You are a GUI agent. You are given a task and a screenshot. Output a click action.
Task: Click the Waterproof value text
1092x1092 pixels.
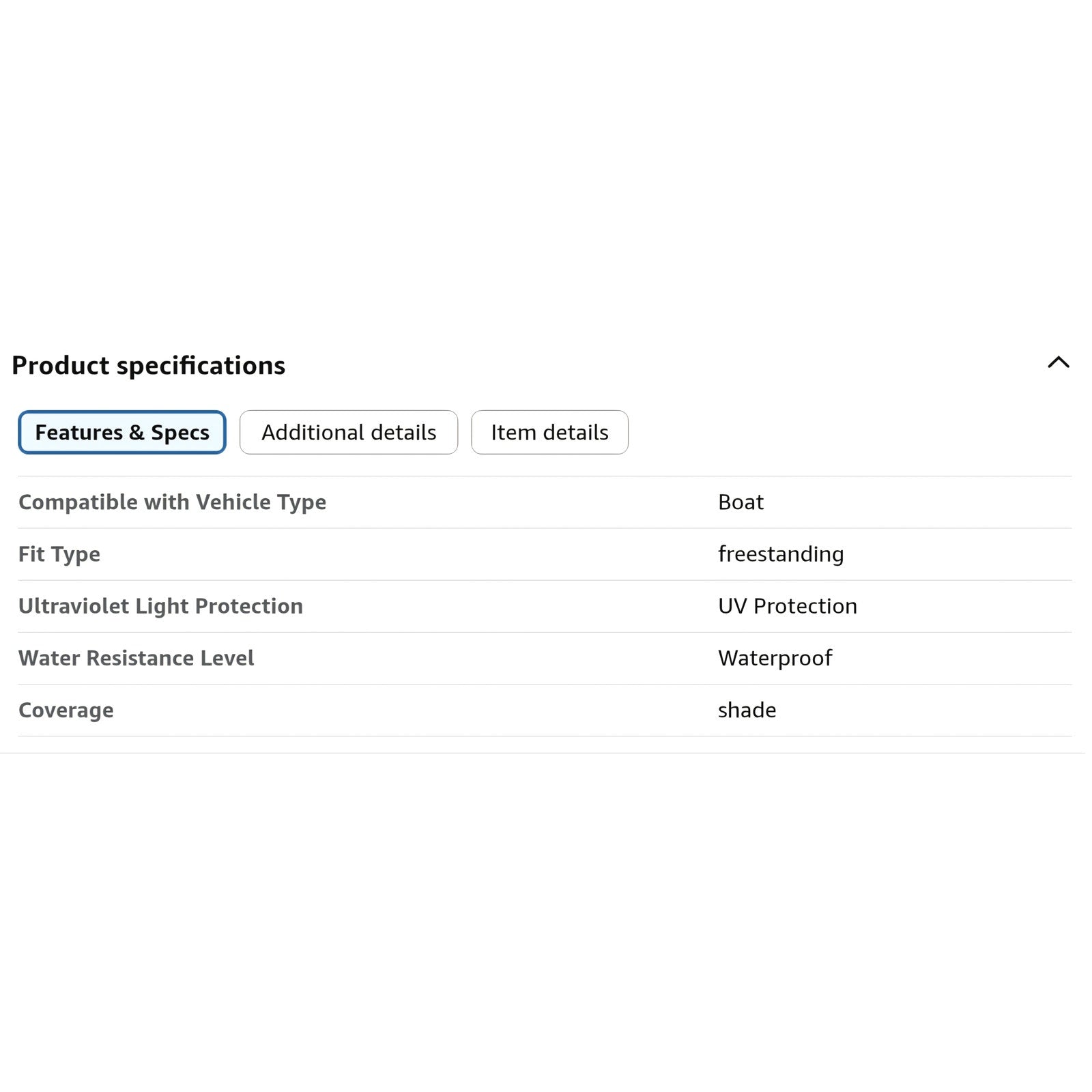[775, 658]
